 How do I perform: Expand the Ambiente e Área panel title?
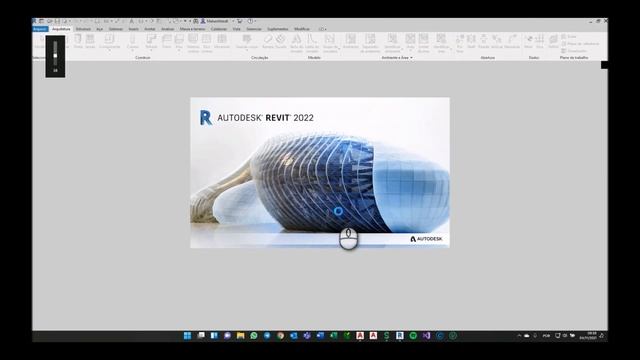coord(397,58)
